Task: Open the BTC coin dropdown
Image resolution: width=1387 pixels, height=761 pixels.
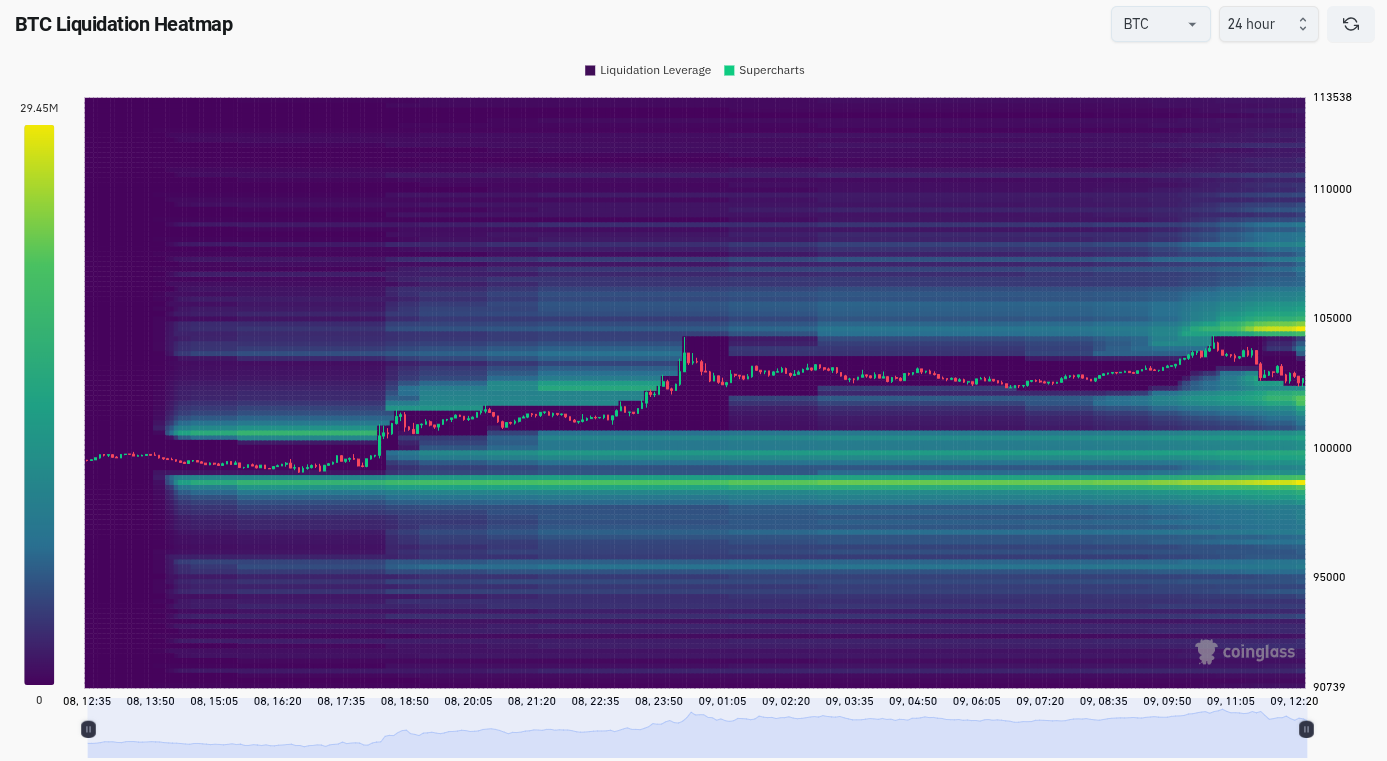Action: click(x=1160, y=24)
